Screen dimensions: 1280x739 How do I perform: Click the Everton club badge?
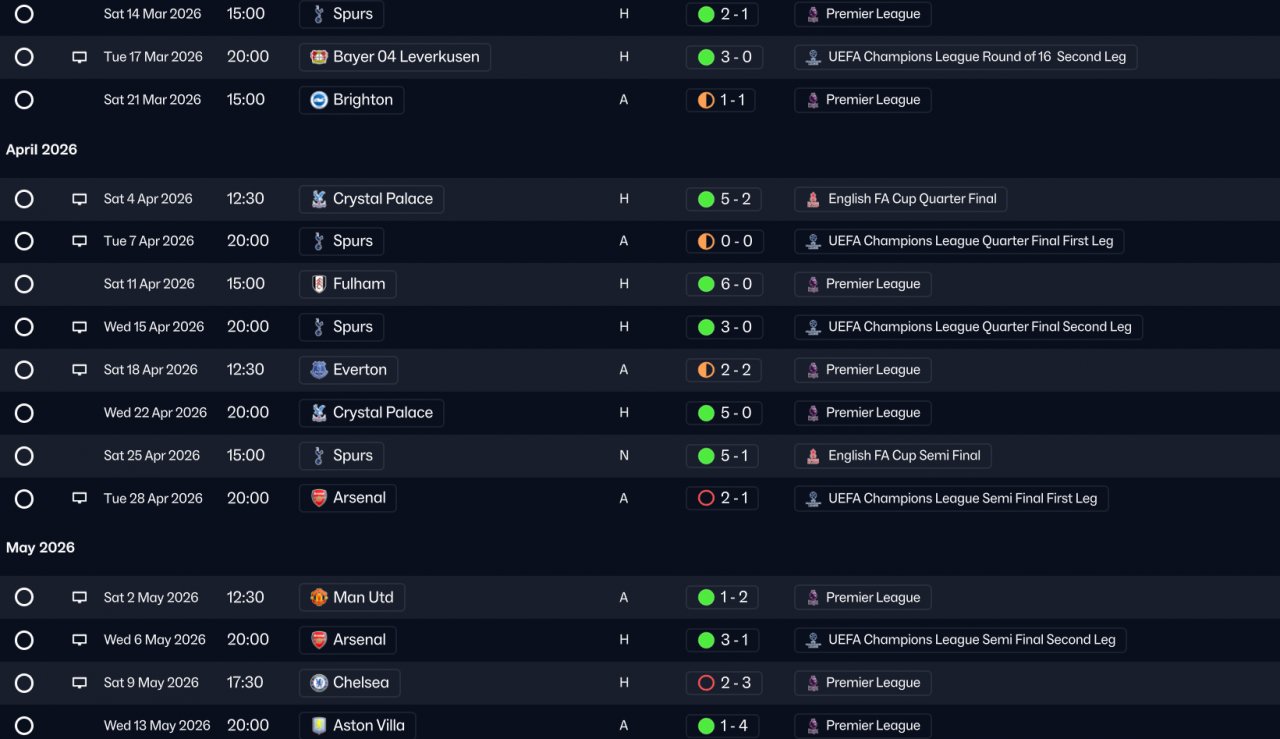(x=319, y=370)
